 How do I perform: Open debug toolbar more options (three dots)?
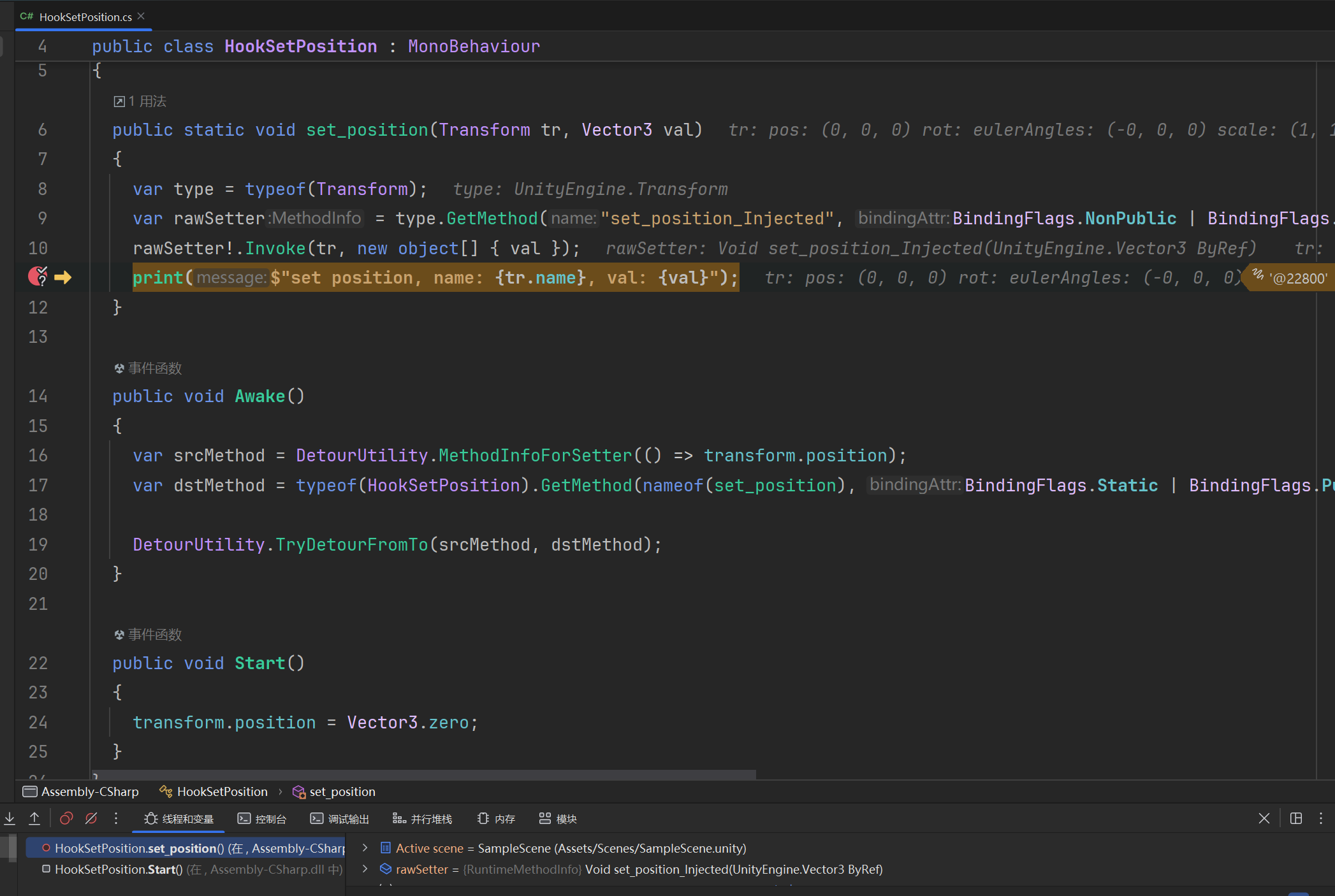[x=116, y=818]
